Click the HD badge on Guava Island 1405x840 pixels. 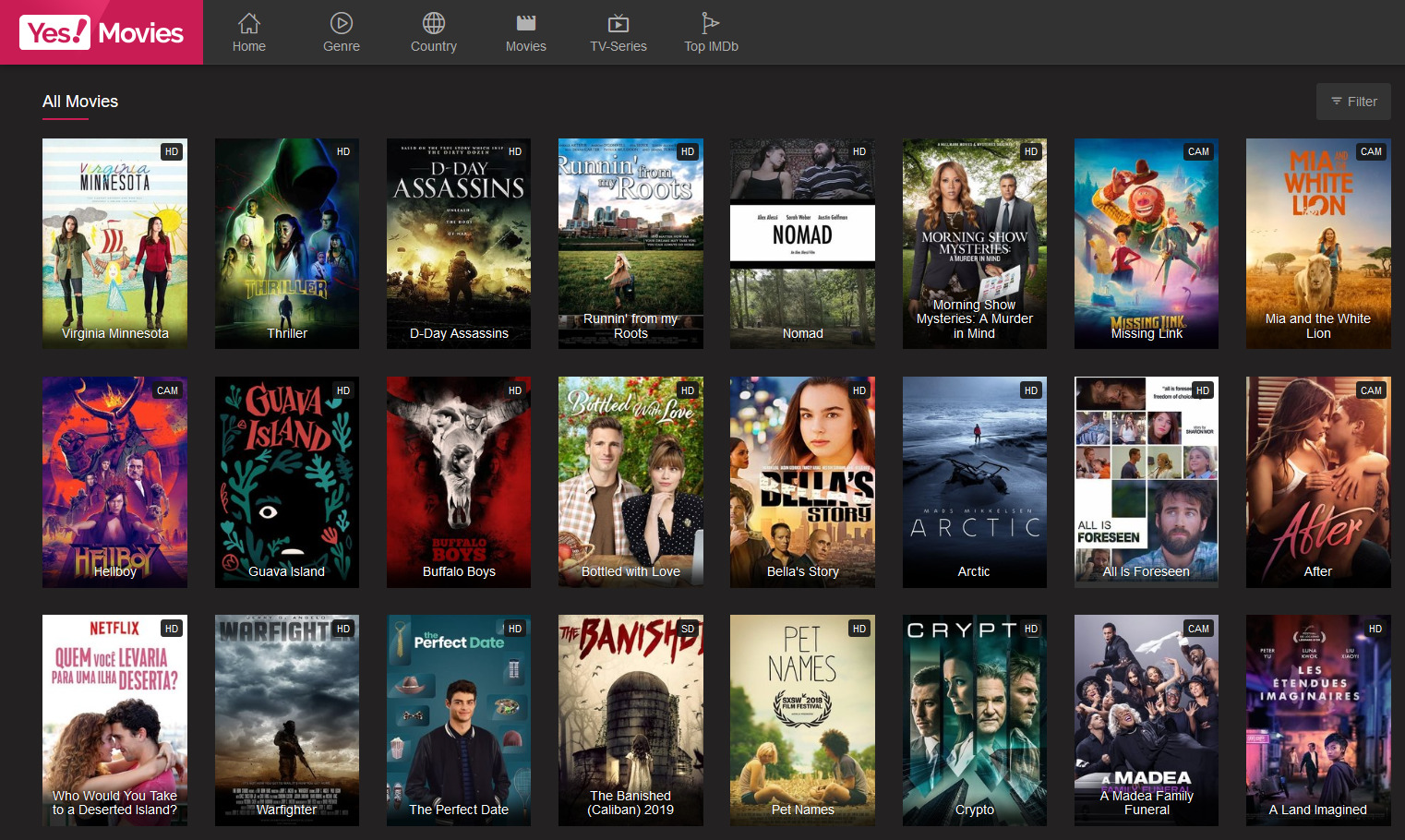click(x=343, y=390)
